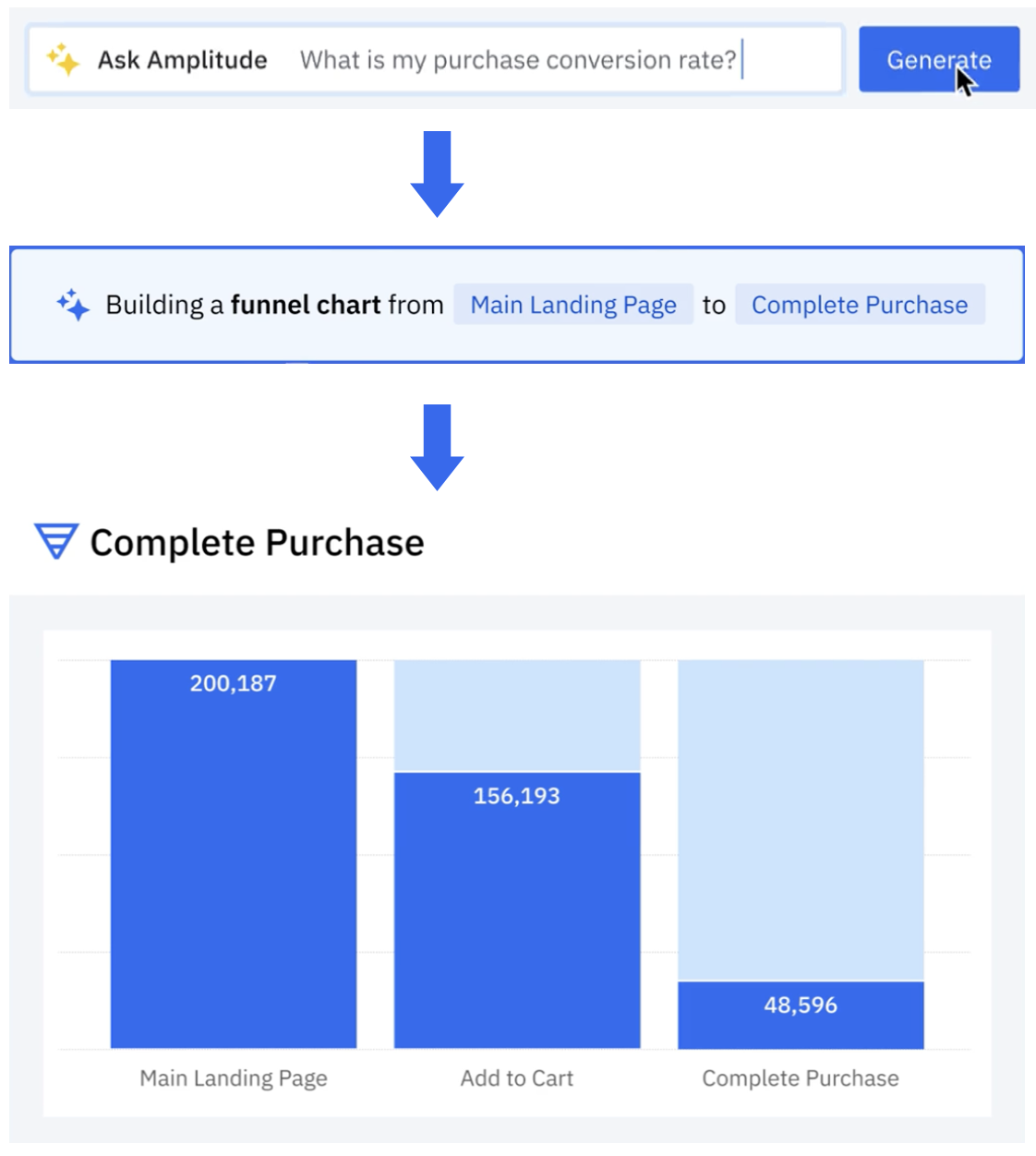The height and width of the screenshot is (1156, 1036).
Task: Click the second blue downward arrow
Action: pyautogui.click(x=436, y=446)
